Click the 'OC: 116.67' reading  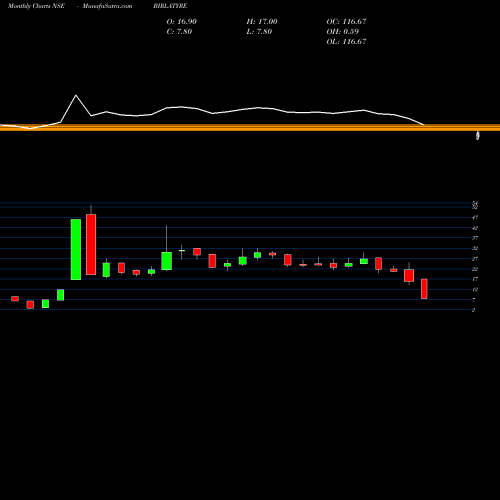(x=346, y=21)
